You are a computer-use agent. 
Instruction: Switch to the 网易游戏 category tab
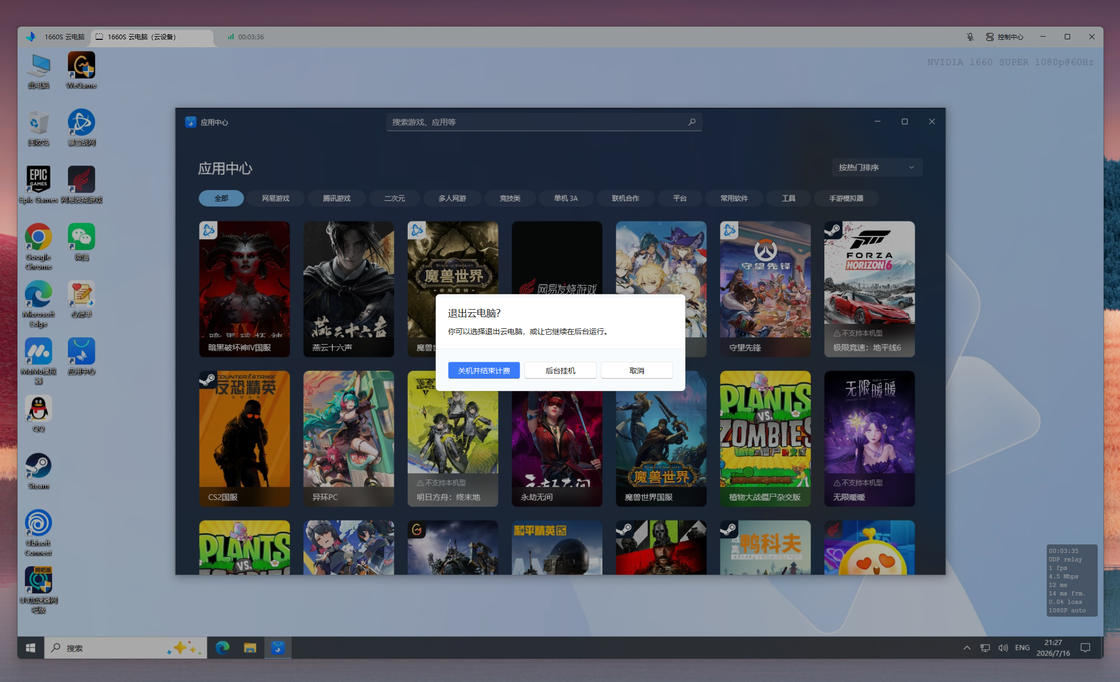pyautogui.click(x=275, y=198)
